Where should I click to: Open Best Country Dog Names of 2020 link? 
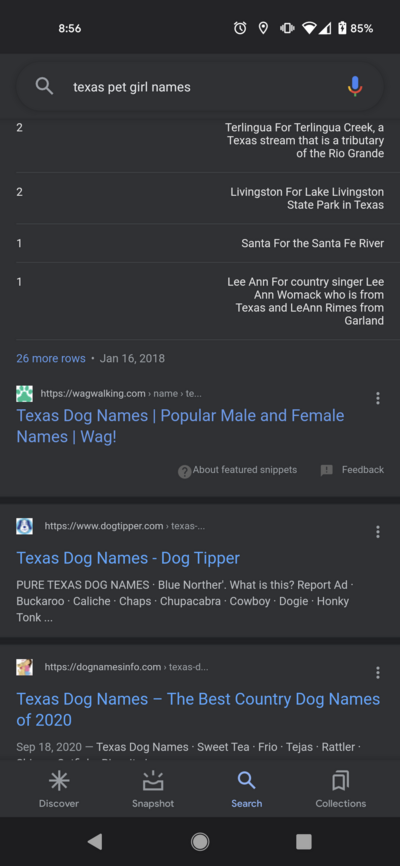[x=198, y=709]
